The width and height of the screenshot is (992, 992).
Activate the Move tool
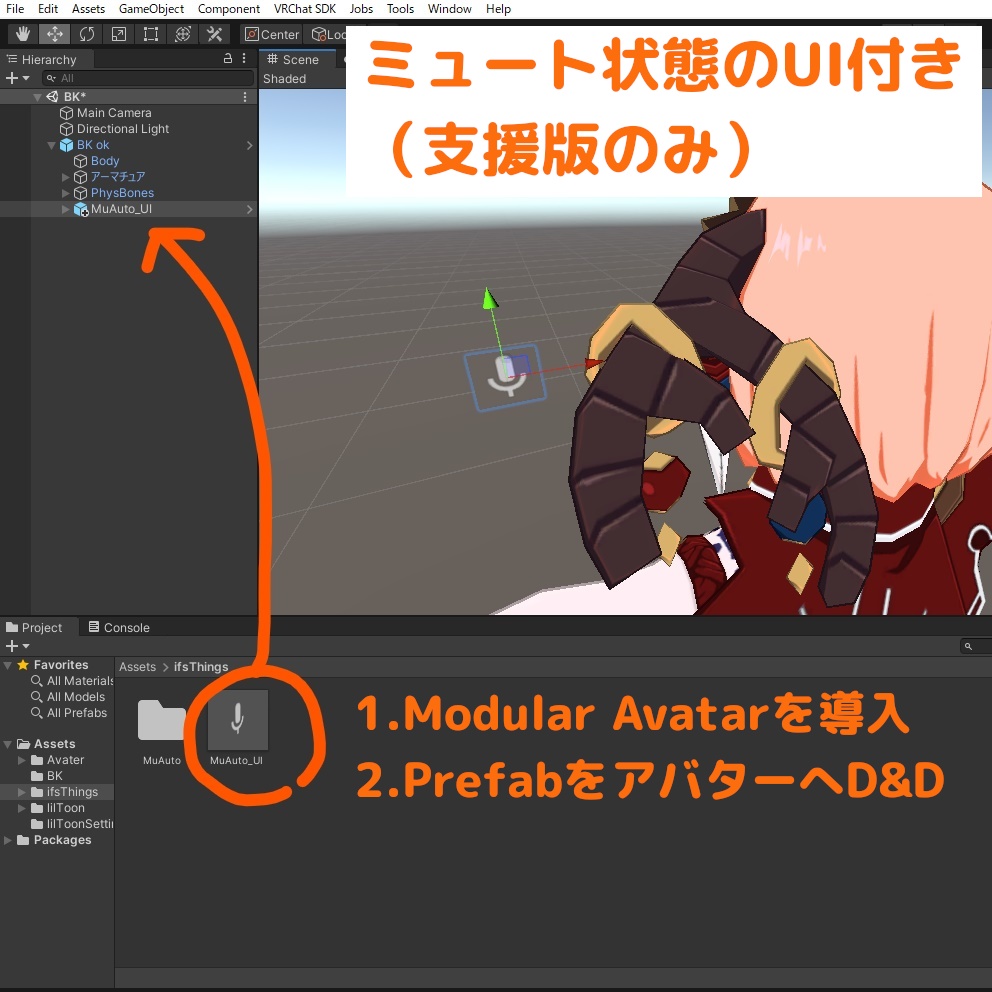(55, 33)
